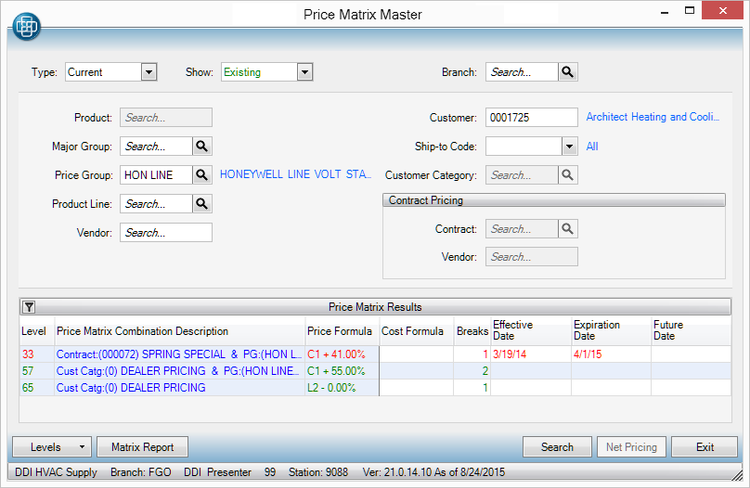Image resolution: width=750 pixels, height=488 pixels.
Task: Open Branch search magnifier
Action: point(568,72)
